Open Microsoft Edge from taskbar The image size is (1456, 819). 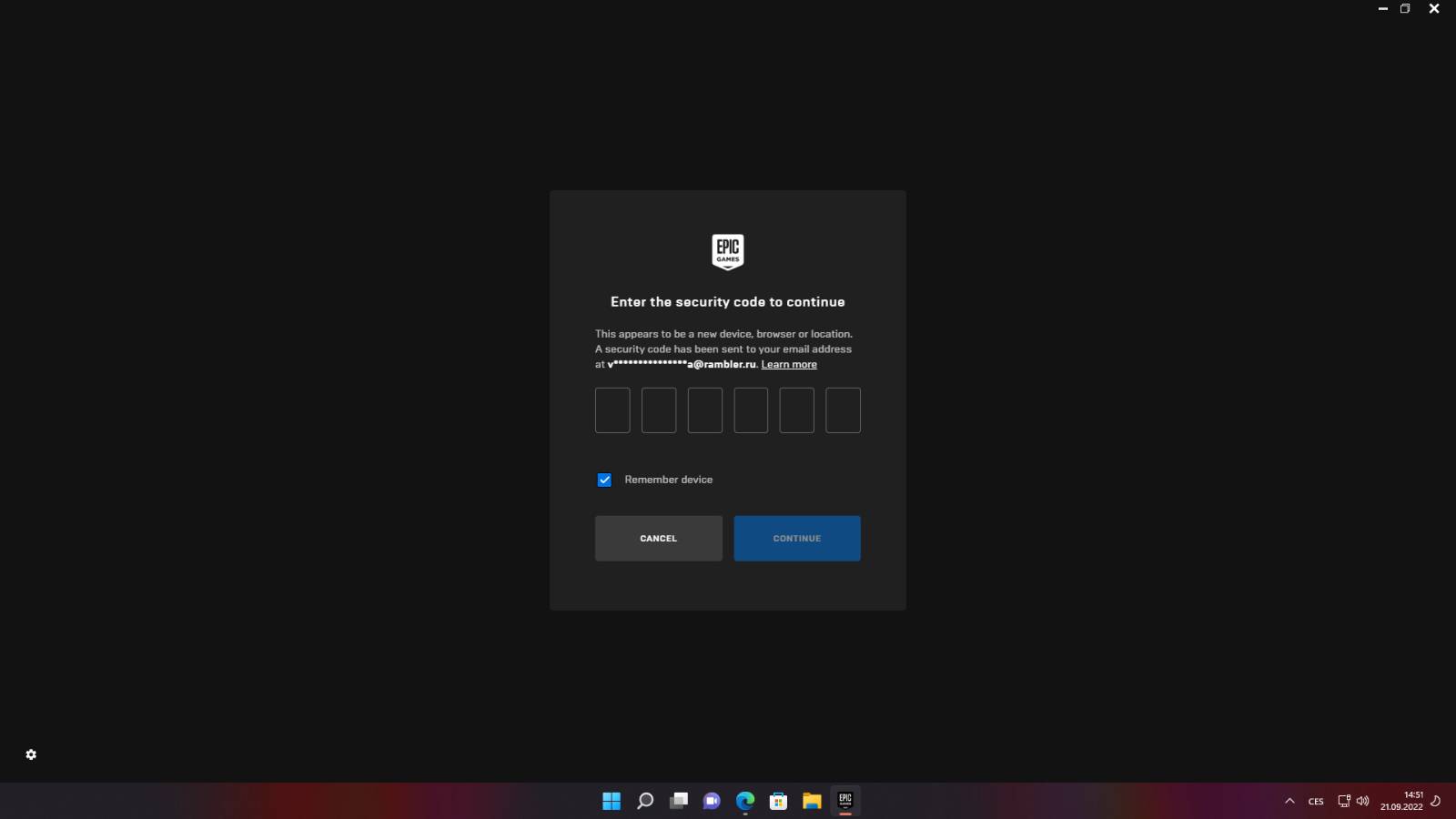pyautogui.click(x=745, y=801)
